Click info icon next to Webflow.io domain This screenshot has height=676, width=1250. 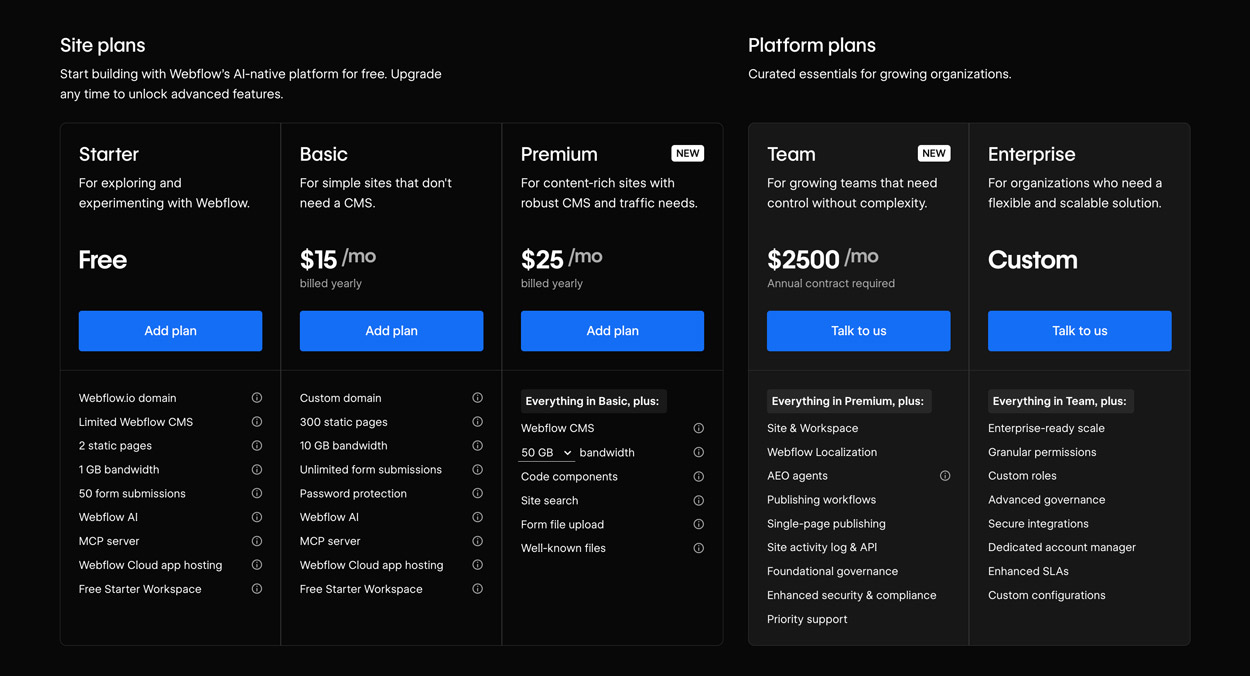click(x=257, y=398)
